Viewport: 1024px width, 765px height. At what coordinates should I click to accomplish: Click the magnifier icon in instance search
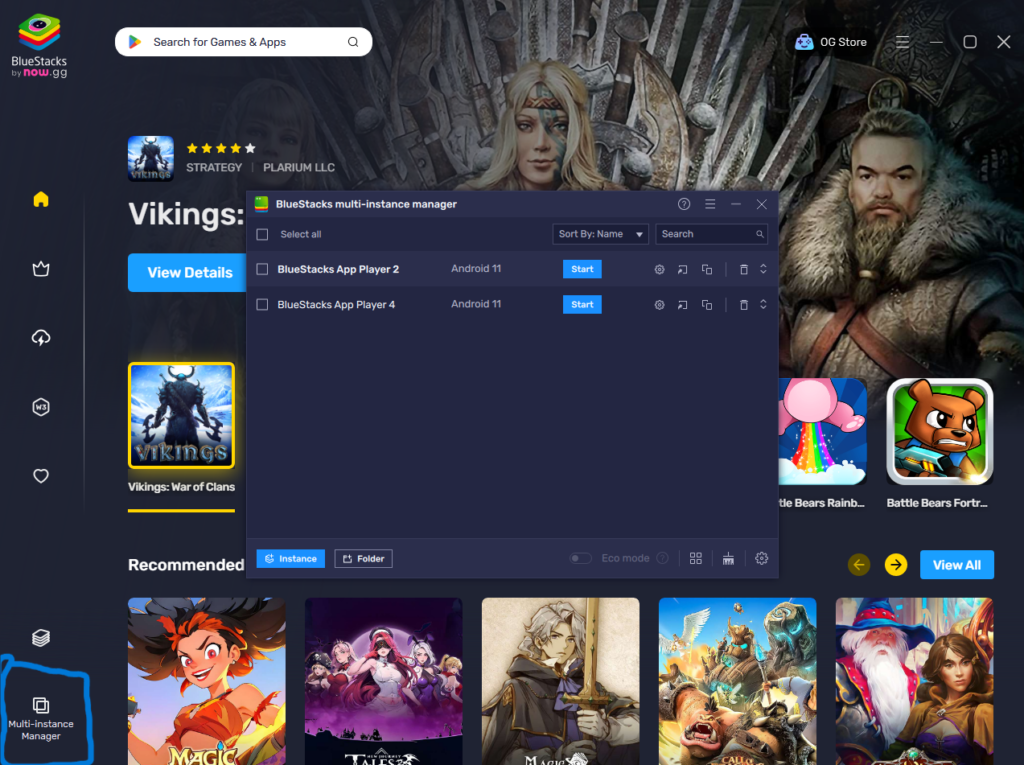click(x=760, y=234)
